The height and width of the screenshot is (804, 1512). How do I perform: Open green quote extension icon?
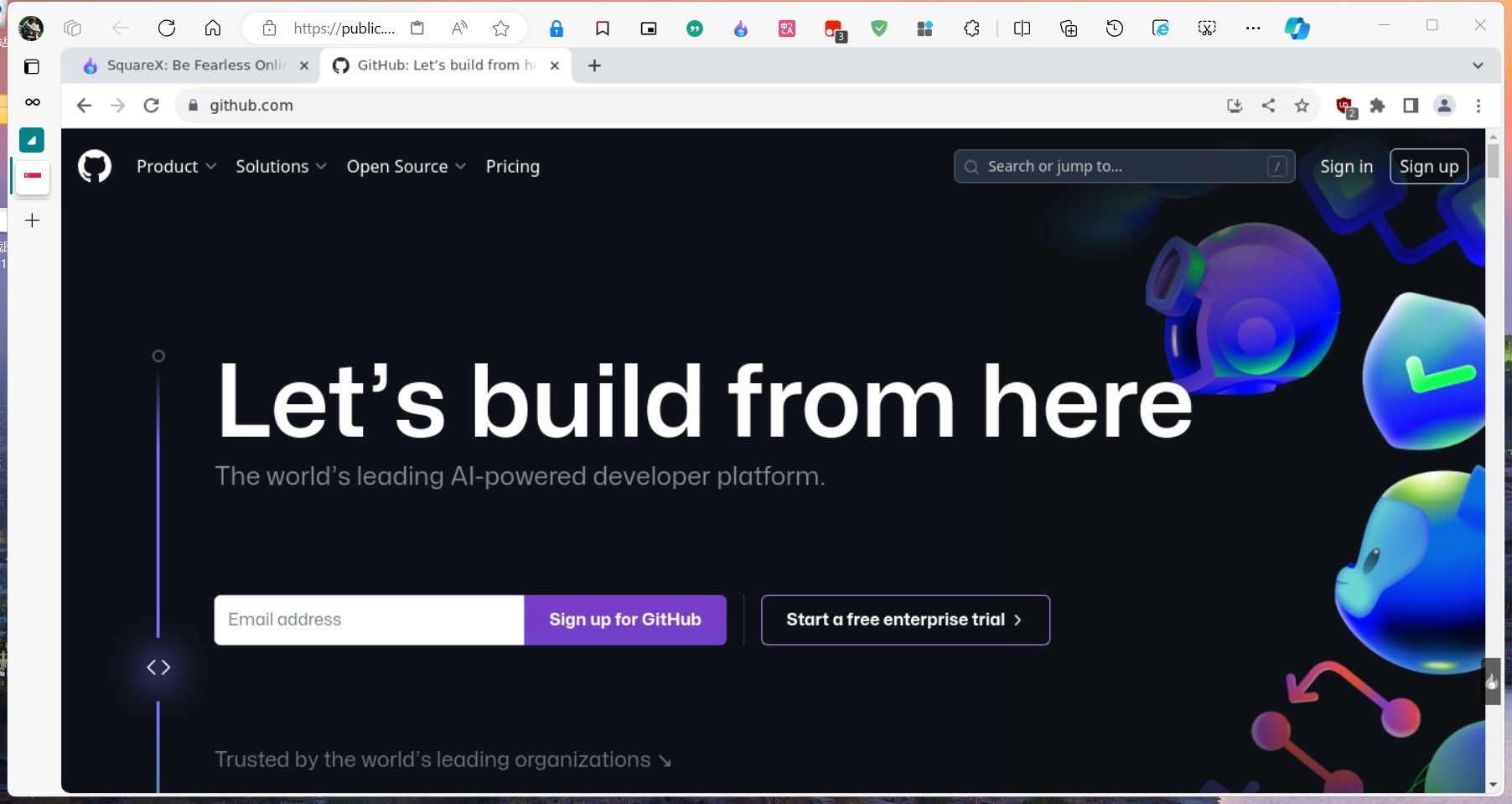coord(695,29)
